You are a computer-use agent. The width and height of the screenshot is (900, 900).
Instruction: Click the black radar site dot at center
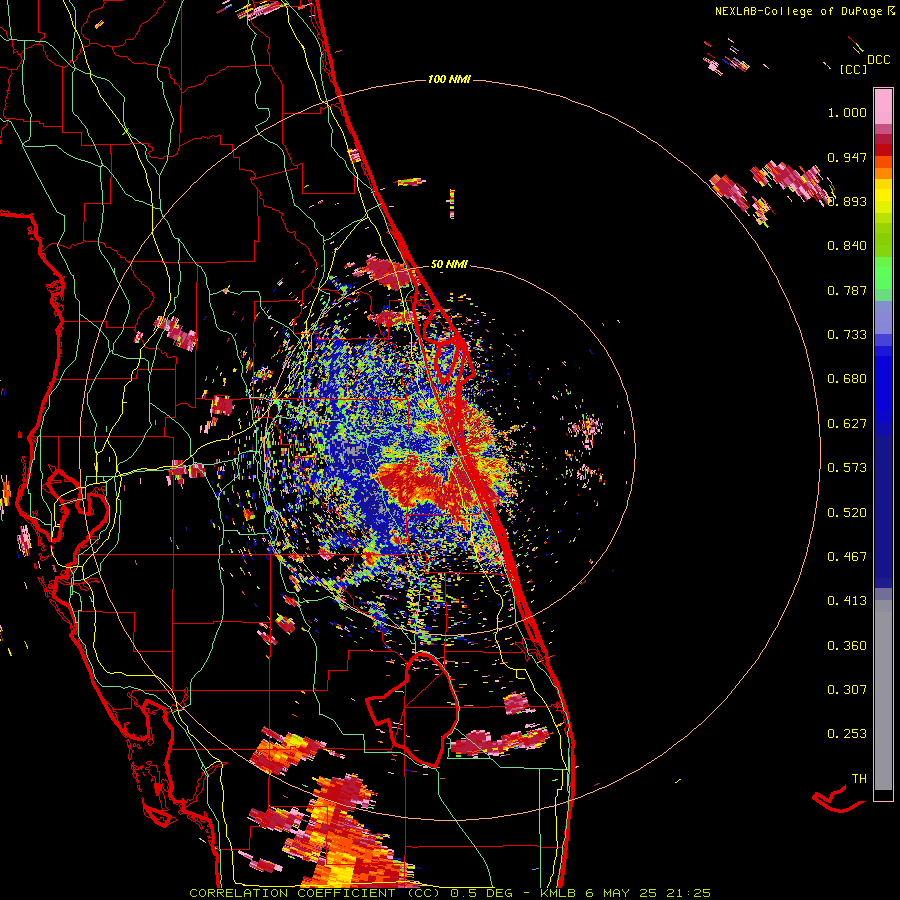(x=449, y=449)
